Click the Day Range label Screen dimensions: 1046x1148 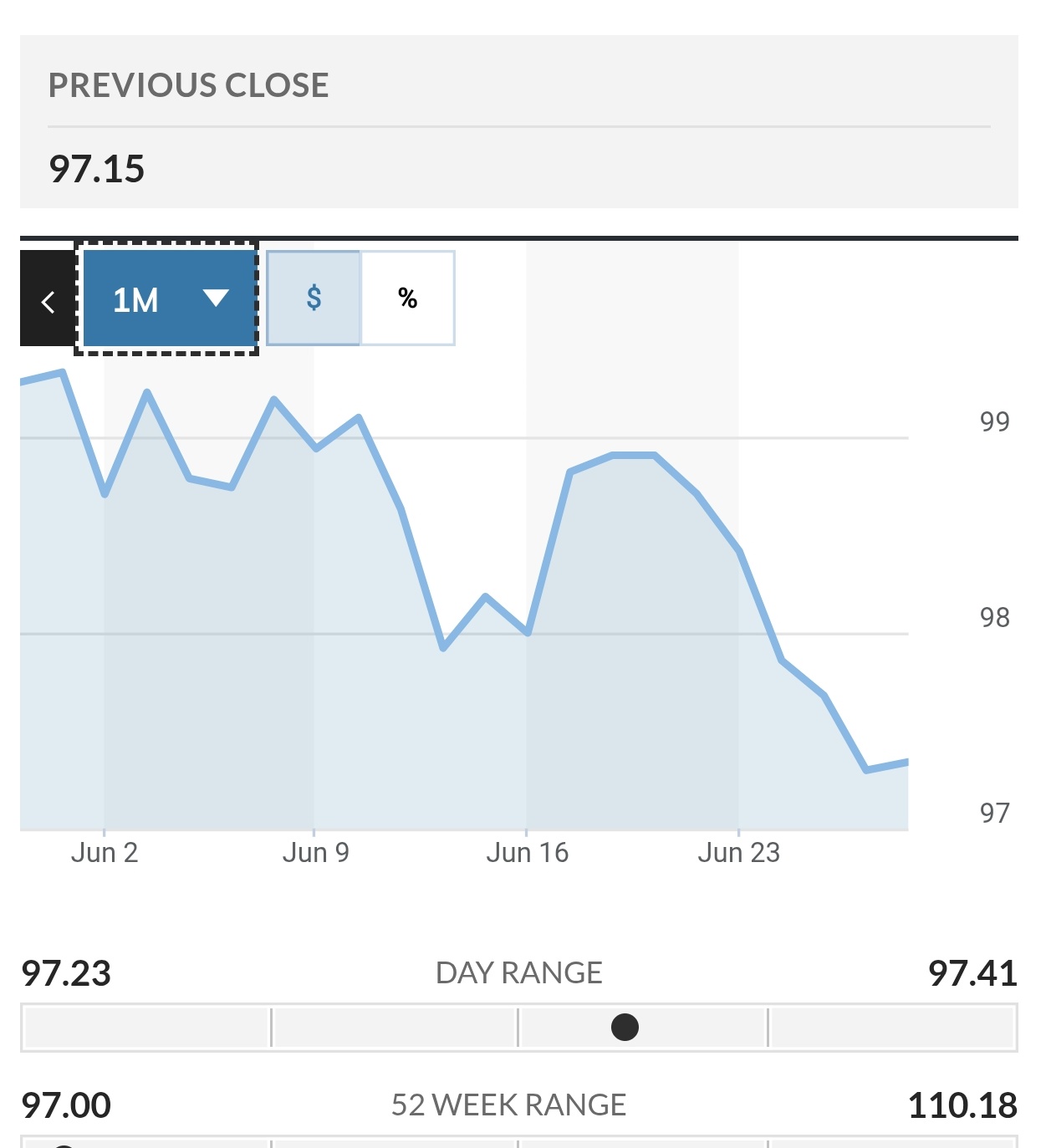519,973
